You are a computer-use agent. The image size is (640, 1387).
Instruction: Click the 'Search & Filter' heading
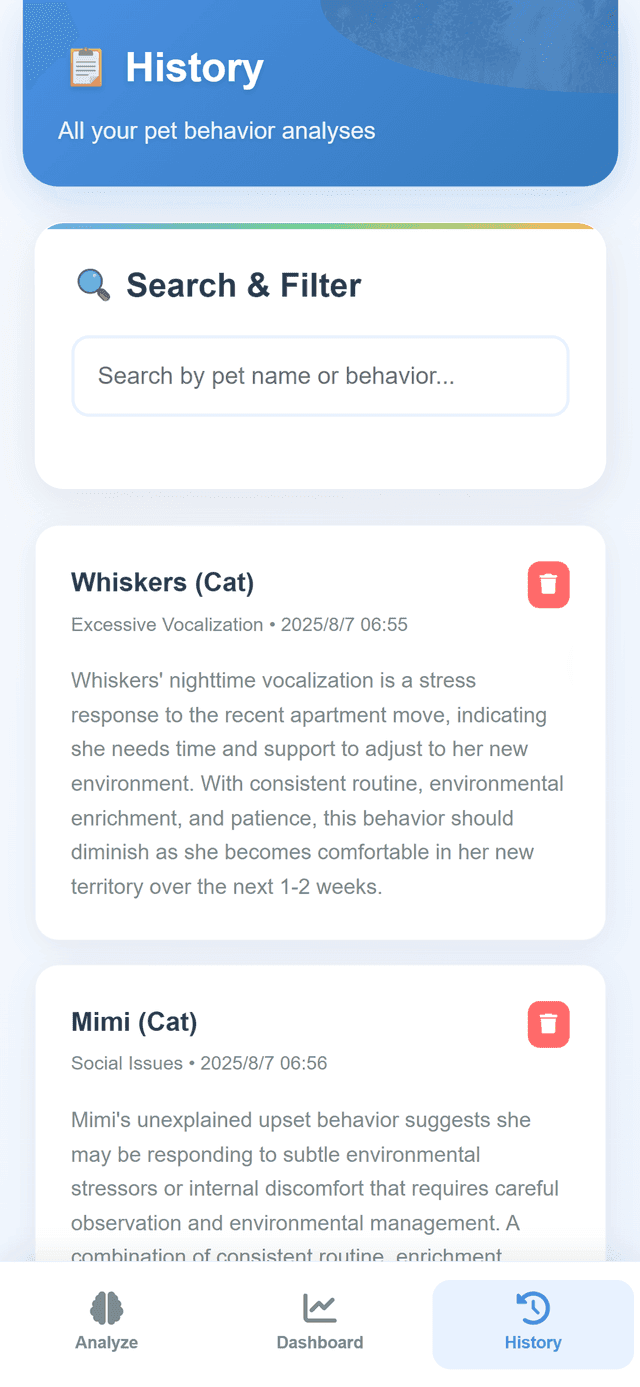242,285
